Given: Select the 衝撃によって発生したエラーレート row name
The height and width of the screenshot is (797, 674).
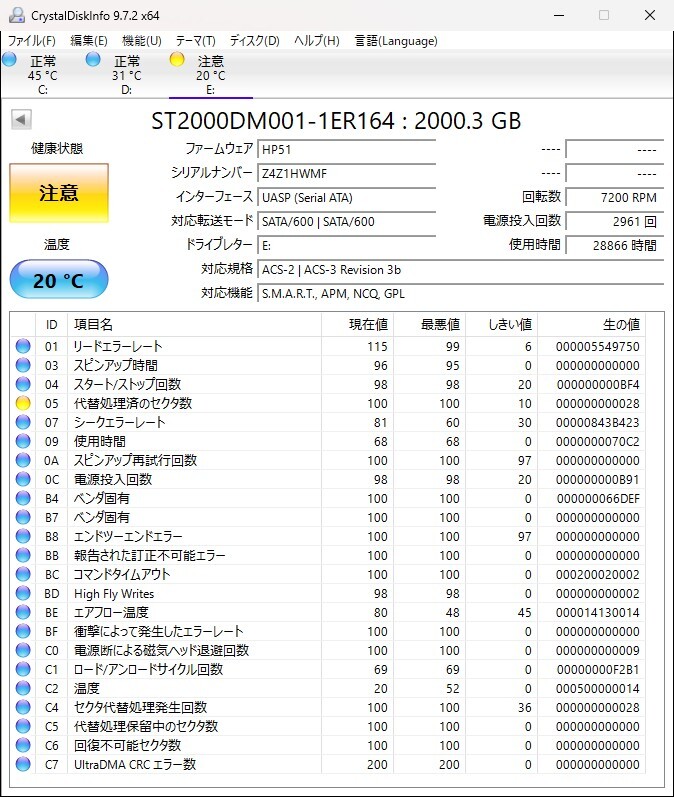Looking at the screenshot, I should pyautogui.click(x=159, y=631).
